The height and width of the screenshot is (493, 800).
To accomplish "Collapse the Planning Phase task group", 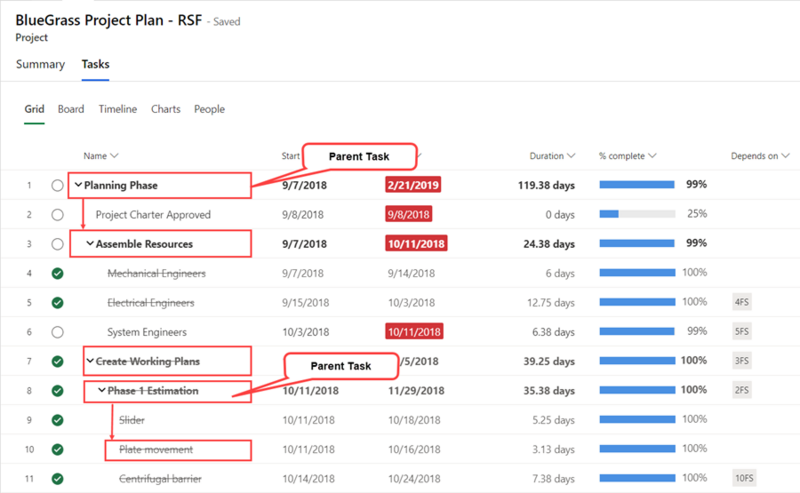I will [x=78, y=185].
